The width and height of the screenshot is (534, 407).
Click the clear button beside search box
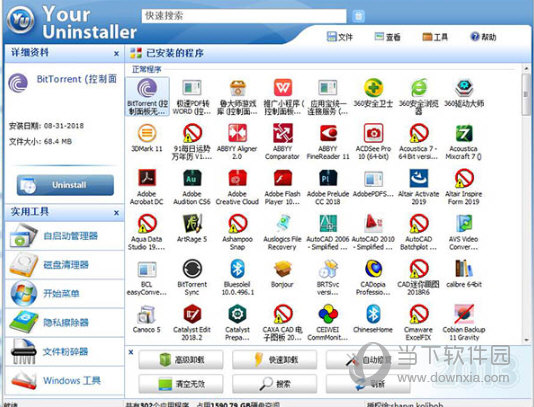358,16
